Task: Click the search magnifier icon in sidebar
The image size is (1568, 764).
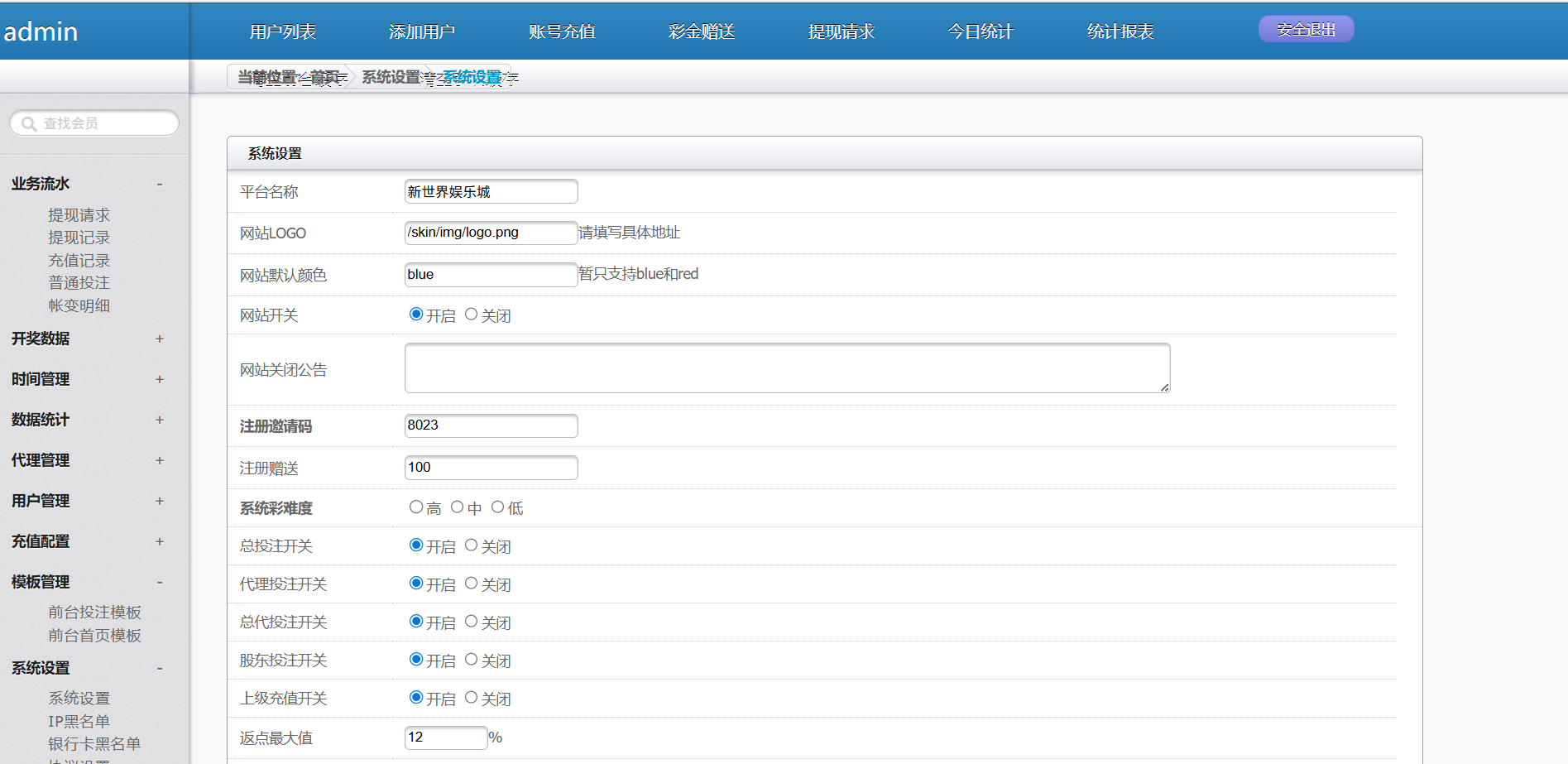Action: coord(29,124)
